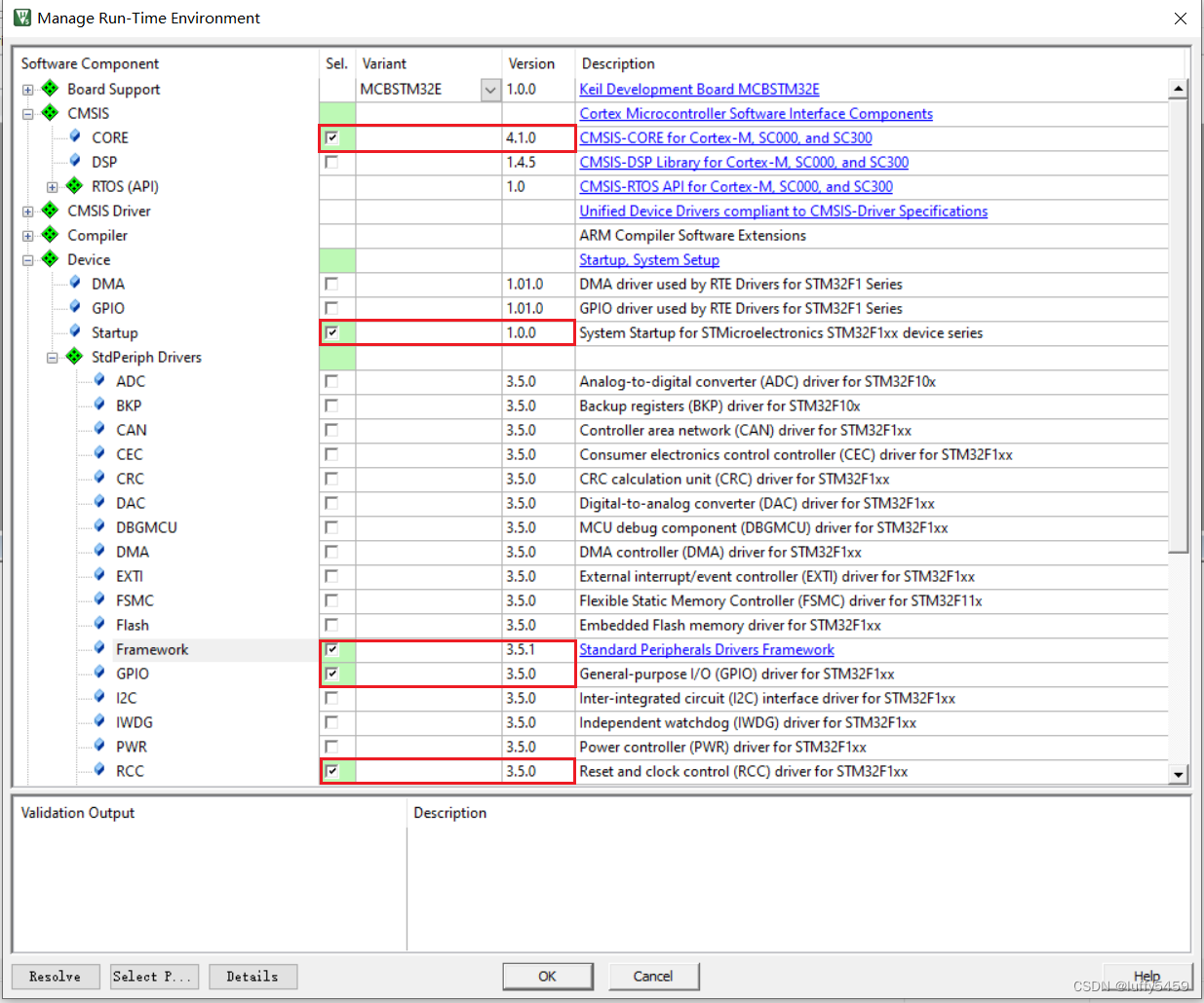The height and width of the screenshot is (1003, 1204).
Task: Click the Resolve button
Action: coord(56,976)
